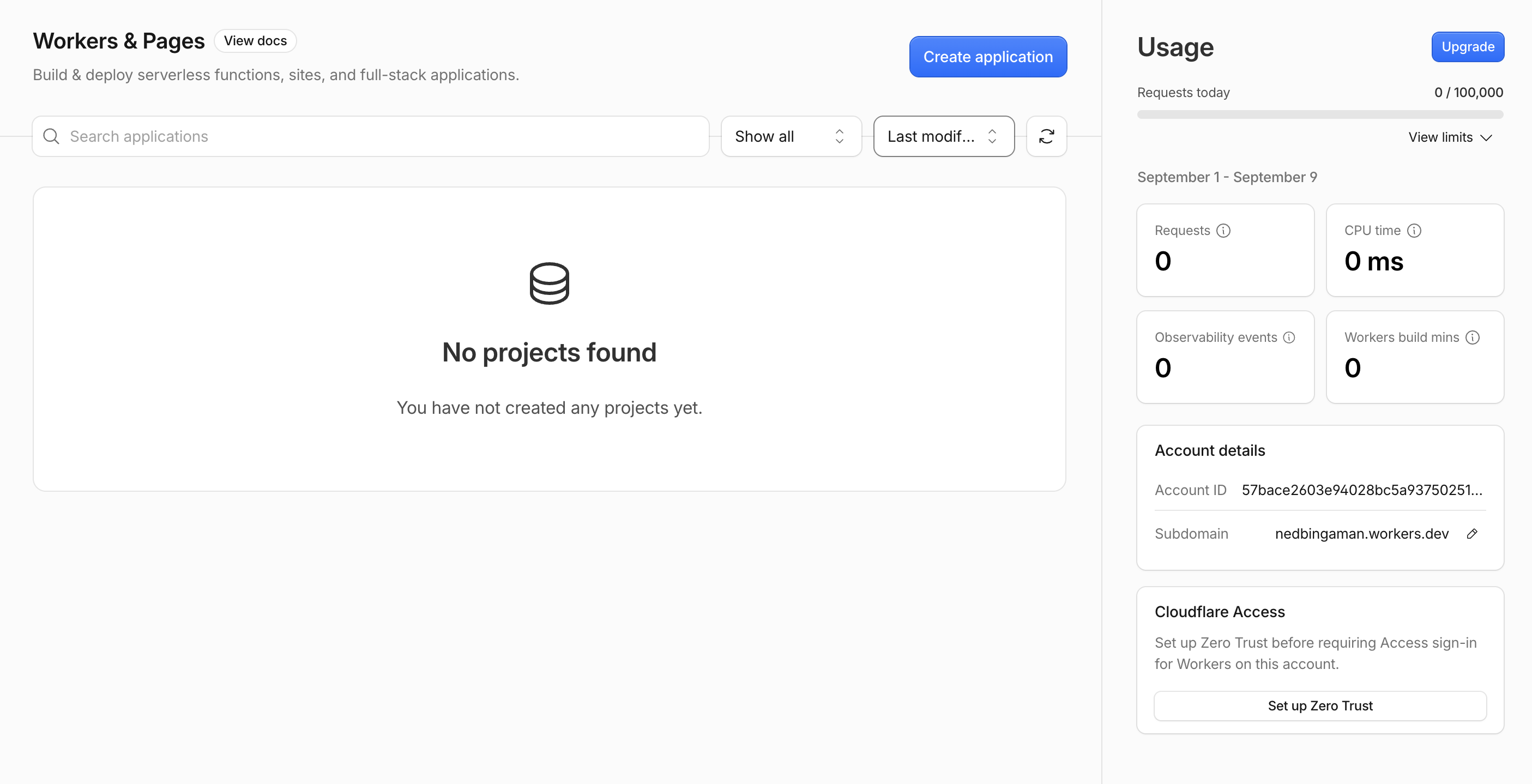
Task: Expand View limits
Action: [1450, 137]
